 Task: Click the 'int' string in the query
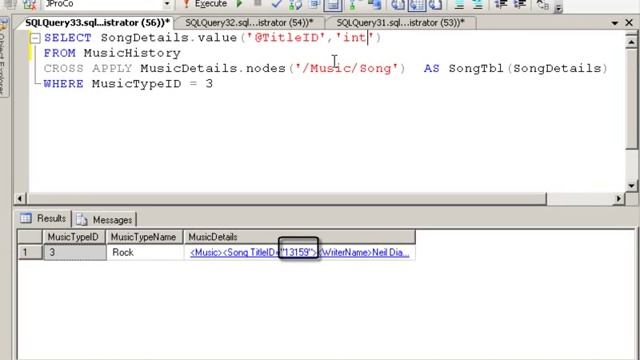[x=355, y=38]
